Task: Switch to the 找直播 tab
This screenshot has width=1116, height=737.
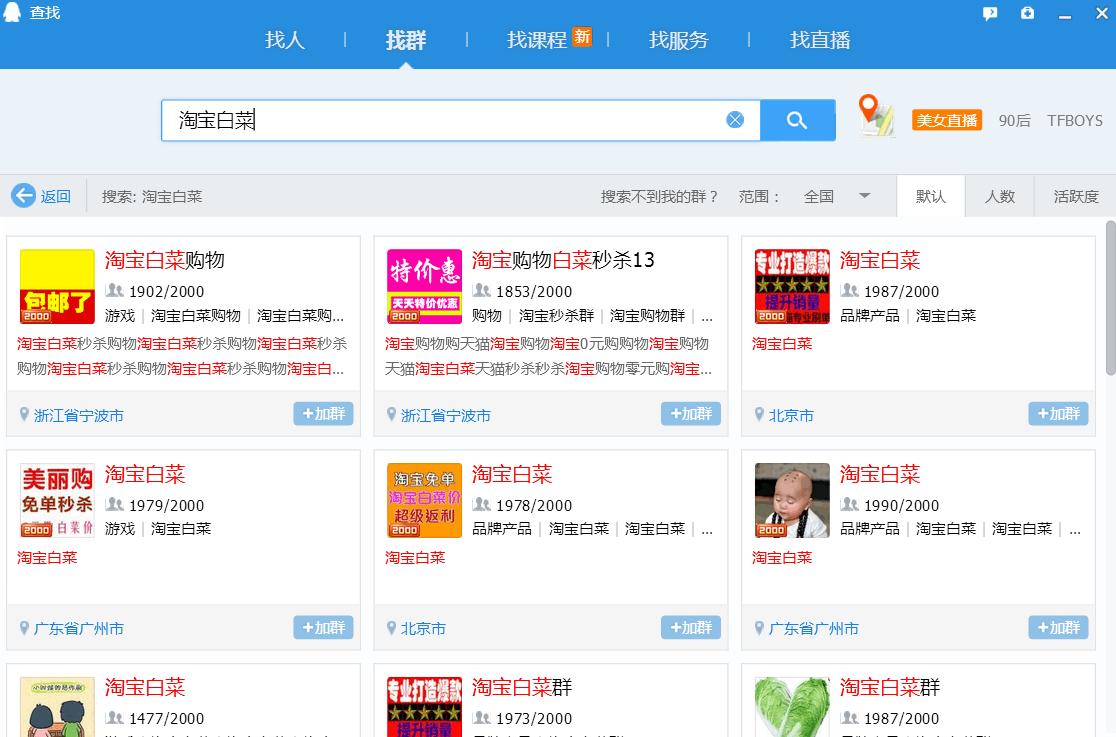Action: (x=819, y=41)
